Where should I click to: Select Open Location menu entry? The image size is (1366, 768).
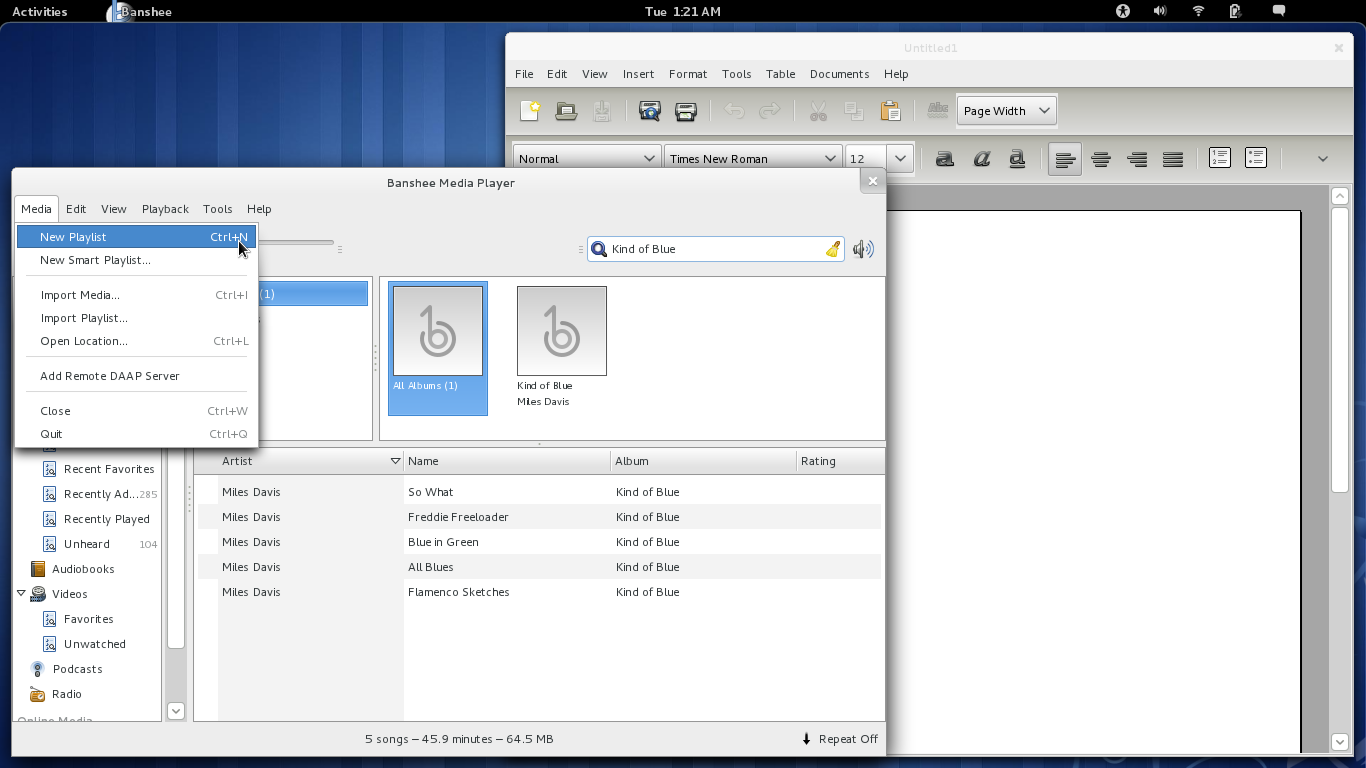(x=136, y=341)
